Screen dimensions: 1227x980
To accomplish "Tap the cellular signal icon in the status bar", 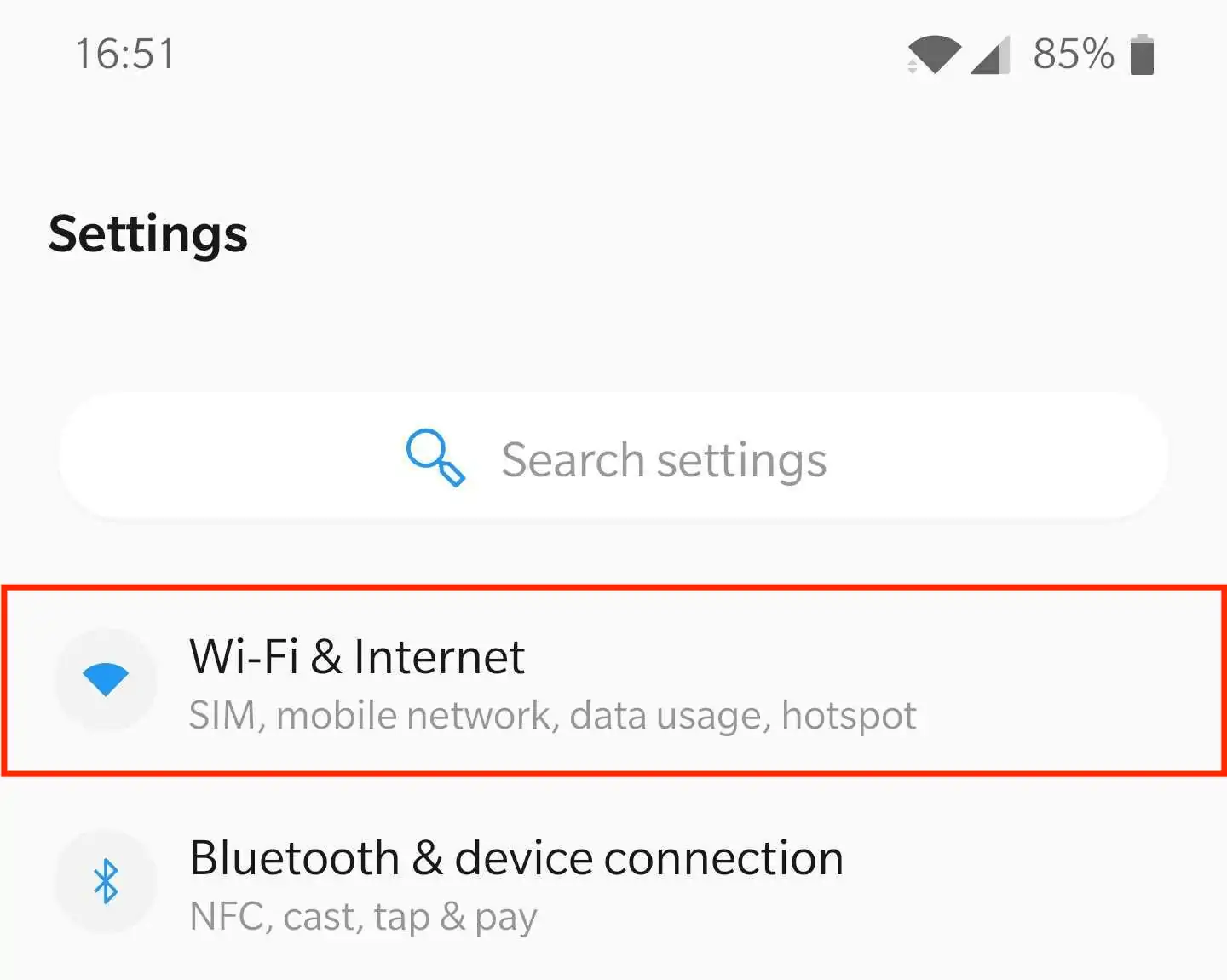I will [x=988, y=53].
